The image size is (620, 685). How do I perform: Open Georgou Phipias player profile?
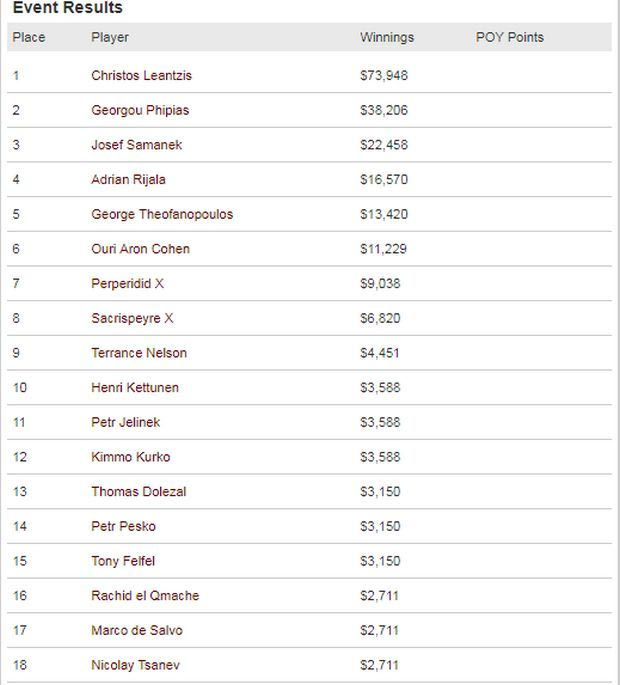(x=140, y=110)
